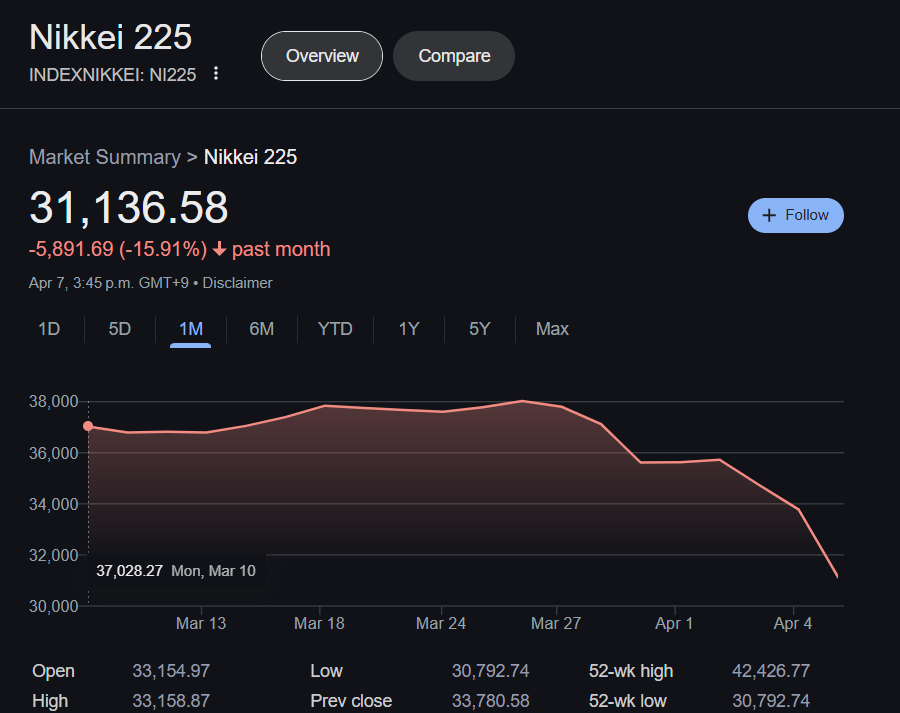Image resolution: width=900 pixels, height=713 pixels.
Task: Open the Disclaimer link
Action: pyautogui.click(x=238, y=283)
